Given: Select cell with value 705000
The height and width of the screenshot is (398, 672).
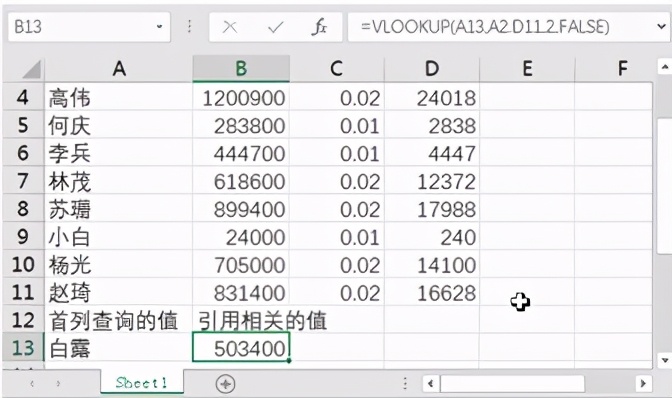Looking at the screenshot, I should (x=241, y=264).
